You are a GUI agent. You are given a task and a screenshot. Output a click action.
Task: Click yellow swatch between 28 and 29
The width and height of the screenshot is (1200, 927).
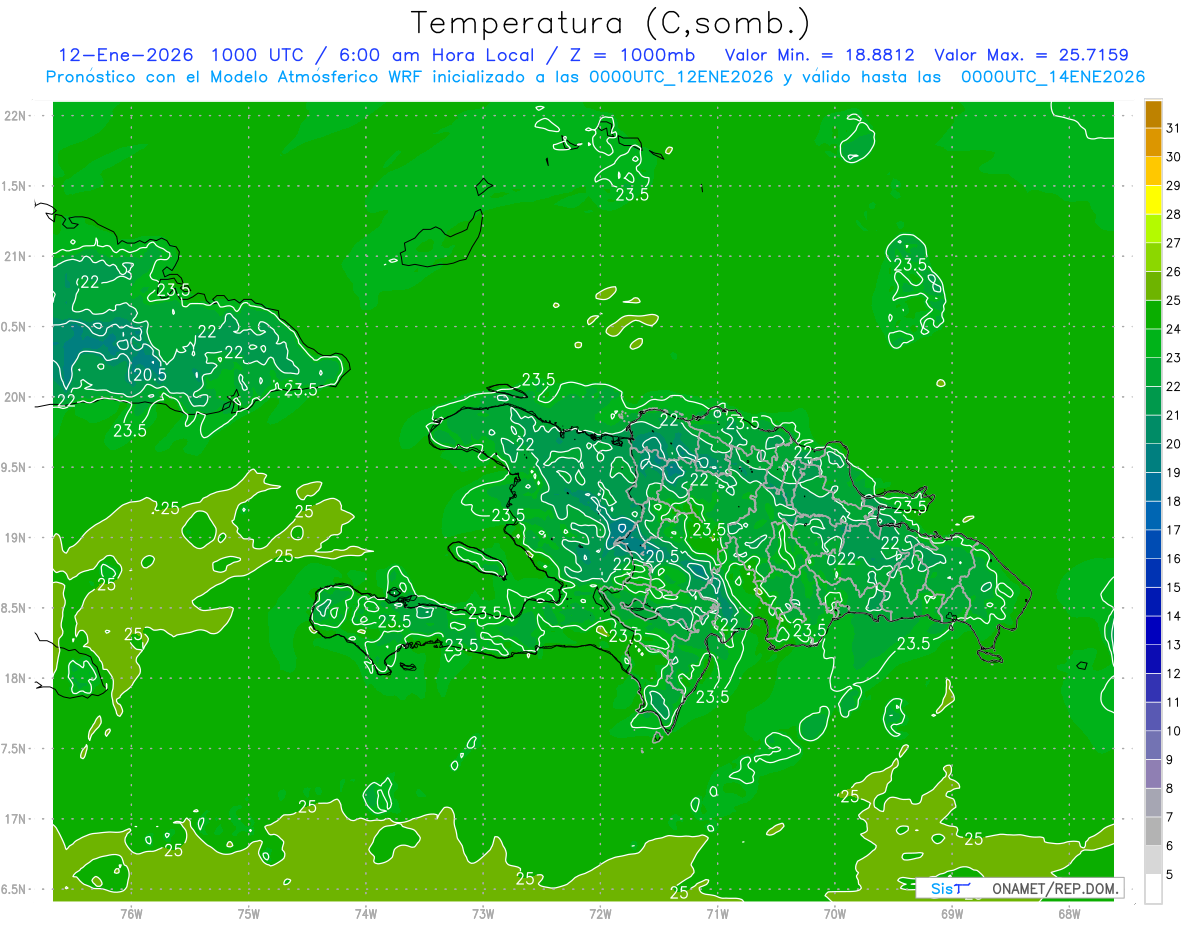(1153, 200)
